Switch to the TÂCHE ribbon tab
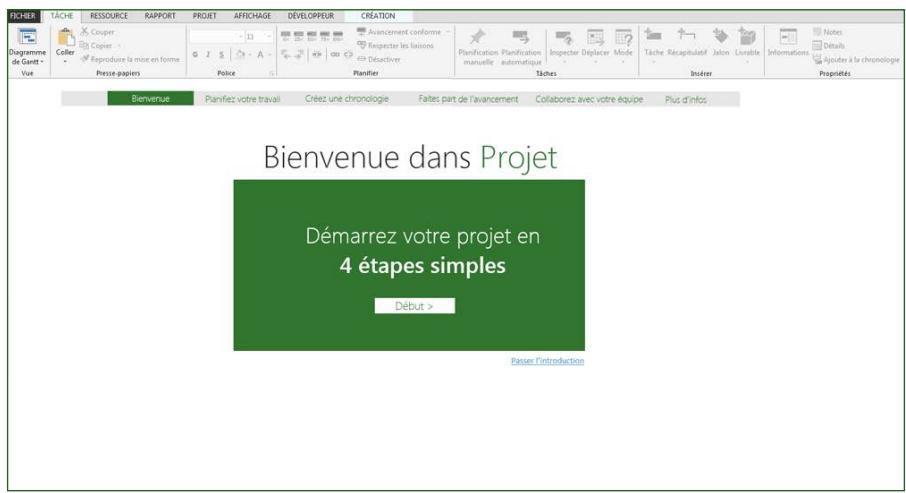The image size is (906, 493). point(62,16)
